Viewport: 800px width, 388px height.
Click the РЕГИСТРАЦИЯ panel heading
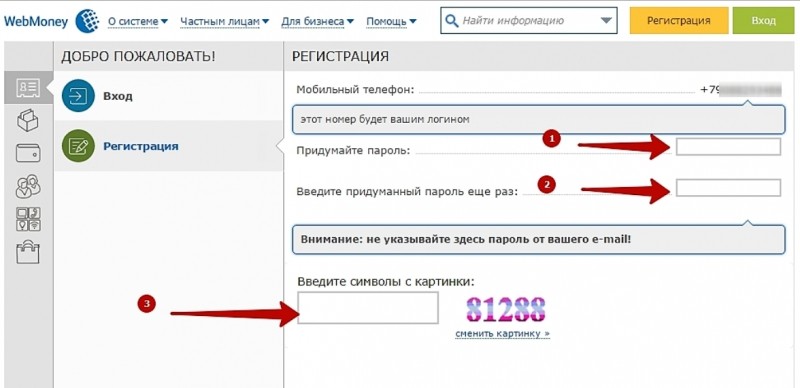point(340,56)
